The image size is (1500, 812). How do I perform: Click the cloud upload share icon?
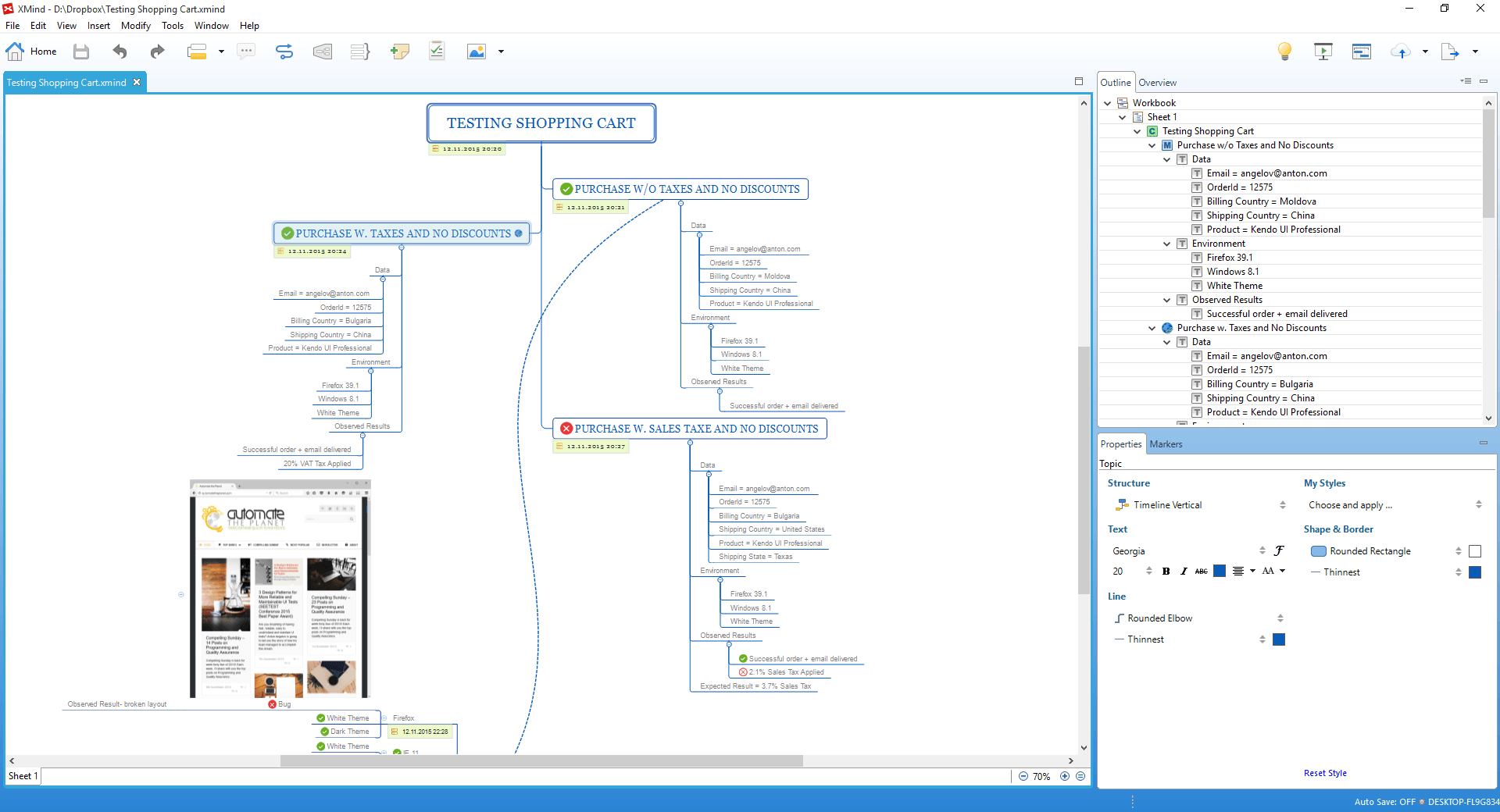[x=1400, y=52]
